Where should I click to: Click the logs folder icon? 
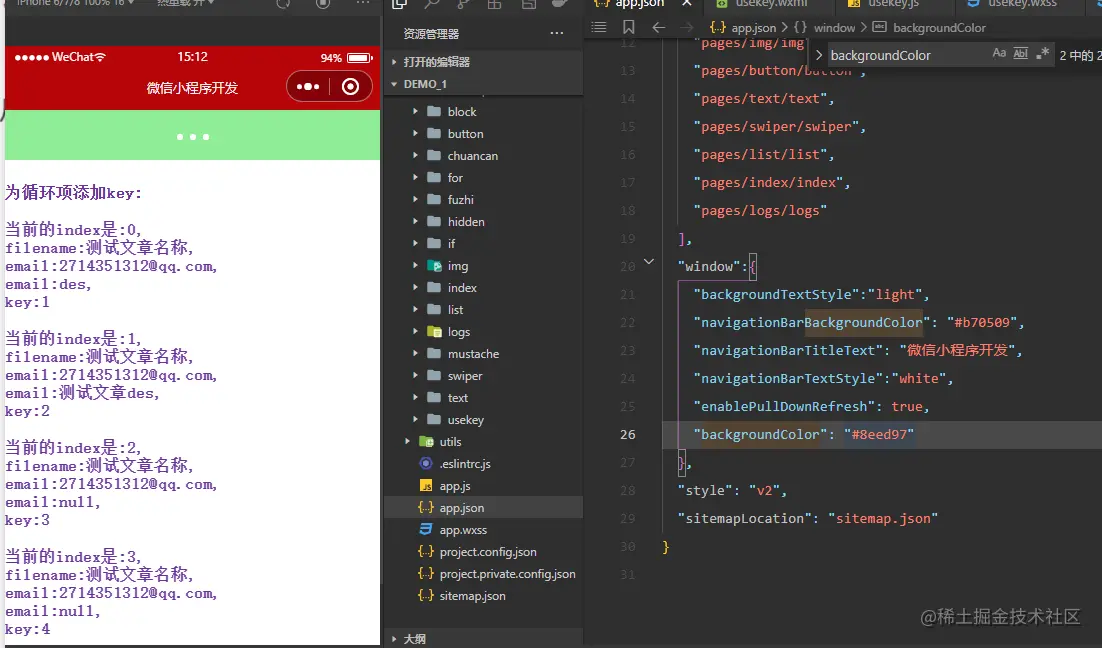(x=434, y=332)
